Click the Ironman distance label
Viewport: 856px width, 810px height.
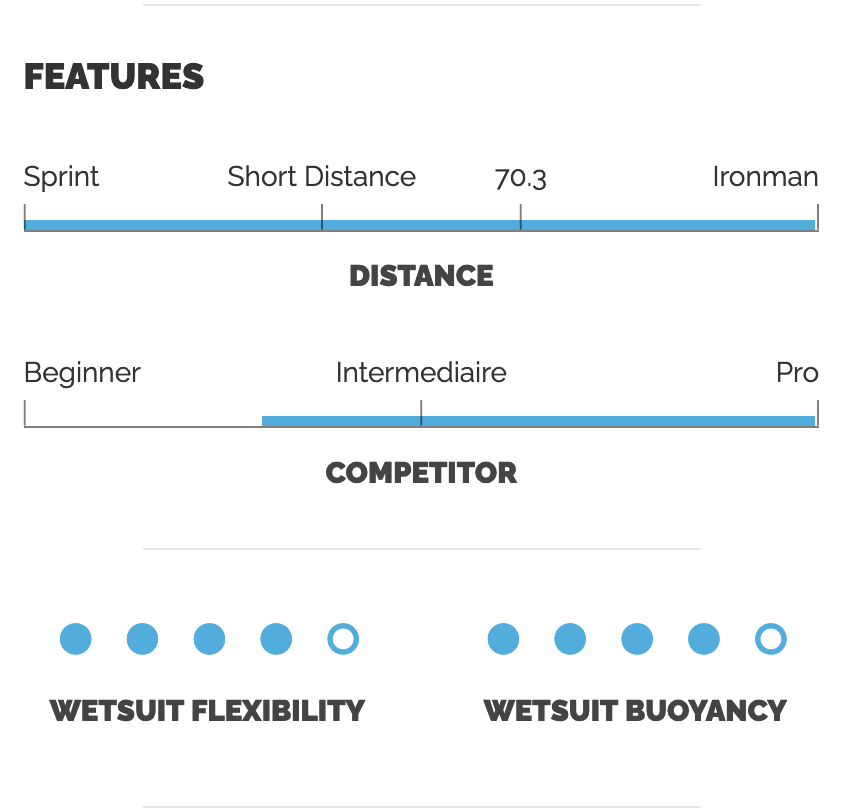tap(765, 177)
